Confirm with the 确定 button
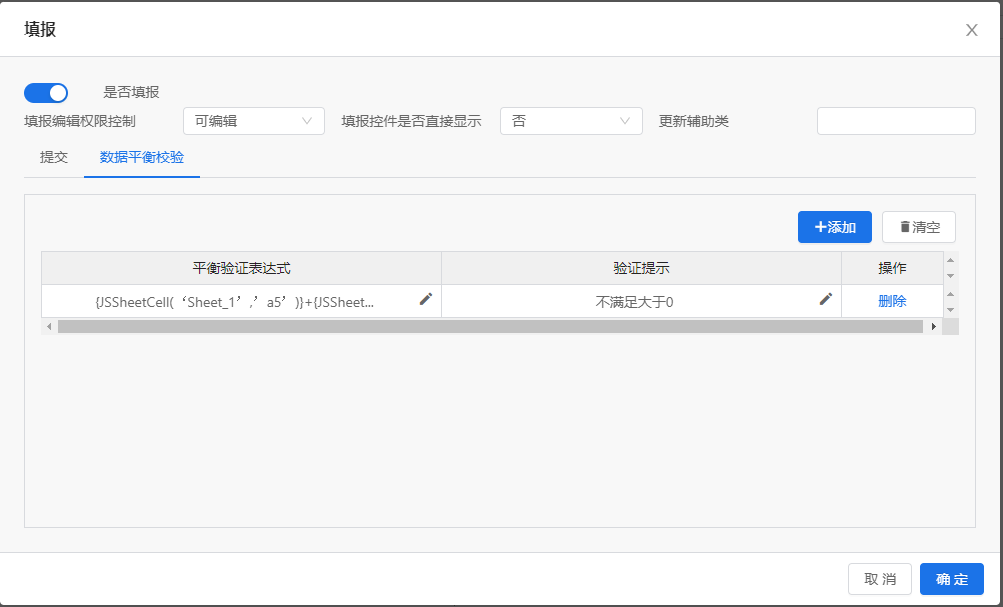This screenshot has height=607, width=1003. 952,579
